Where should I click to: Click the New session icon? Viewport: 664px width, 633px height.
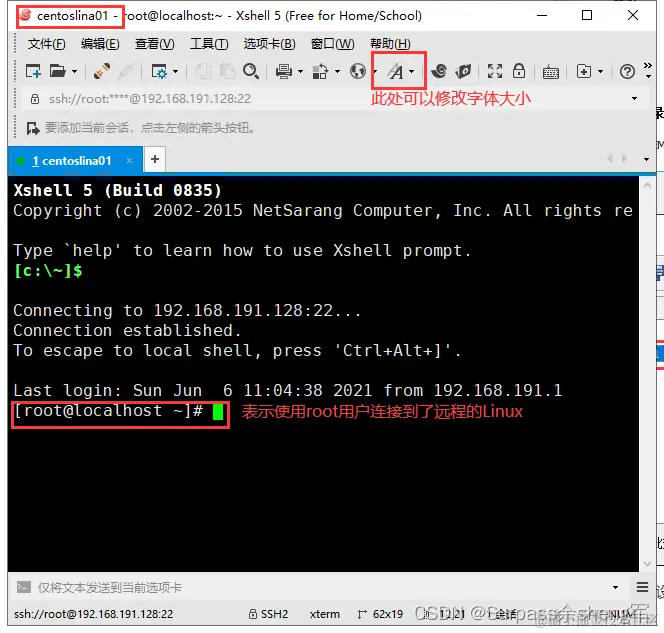tap(33, 71)
